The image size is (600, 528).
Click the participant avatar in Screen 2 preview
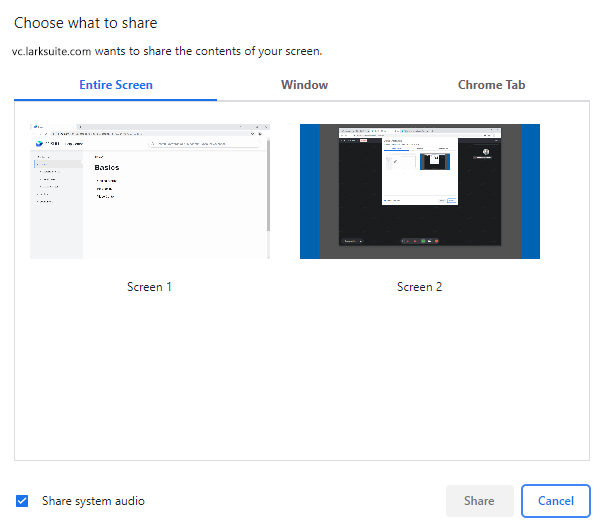(x=485, y=152)
